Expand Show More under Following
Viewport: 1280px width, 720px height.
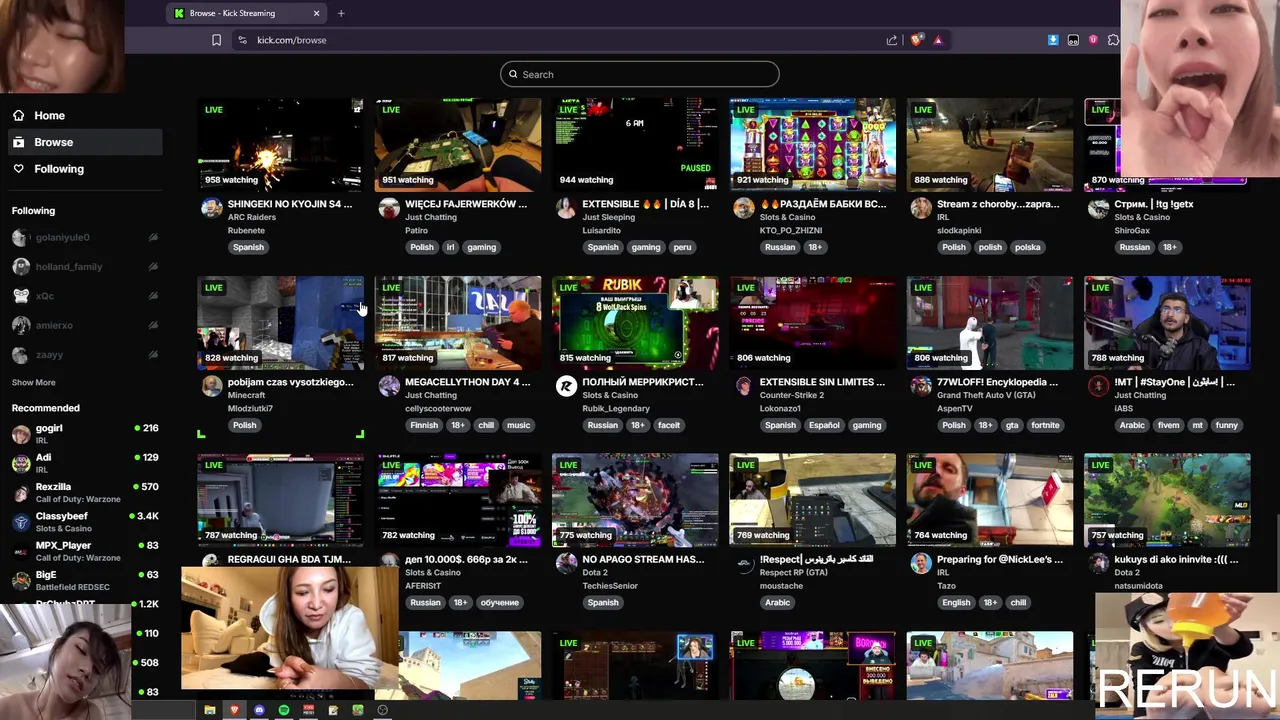[33, 382]
